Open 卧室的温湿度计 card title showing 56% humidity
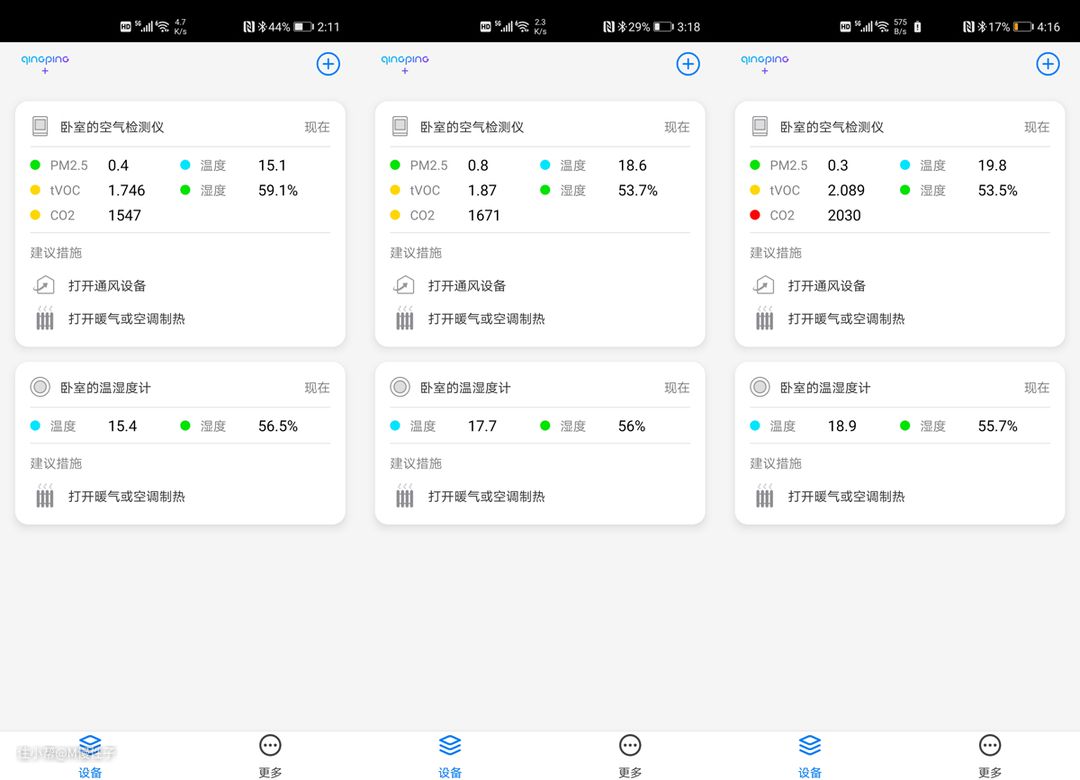Viewport: 1080px width, 780px height. pyautogui.click(x=465, y=387)
